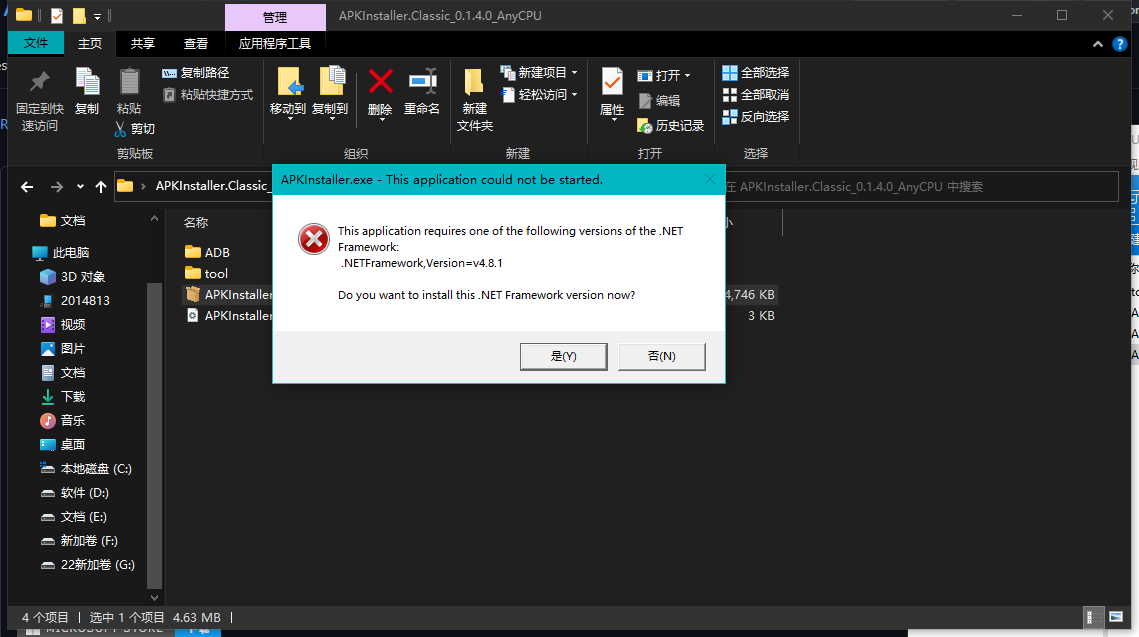
Task: Create a folder with the 新建文件夹 icon
Action: click(x=474, y=95)
